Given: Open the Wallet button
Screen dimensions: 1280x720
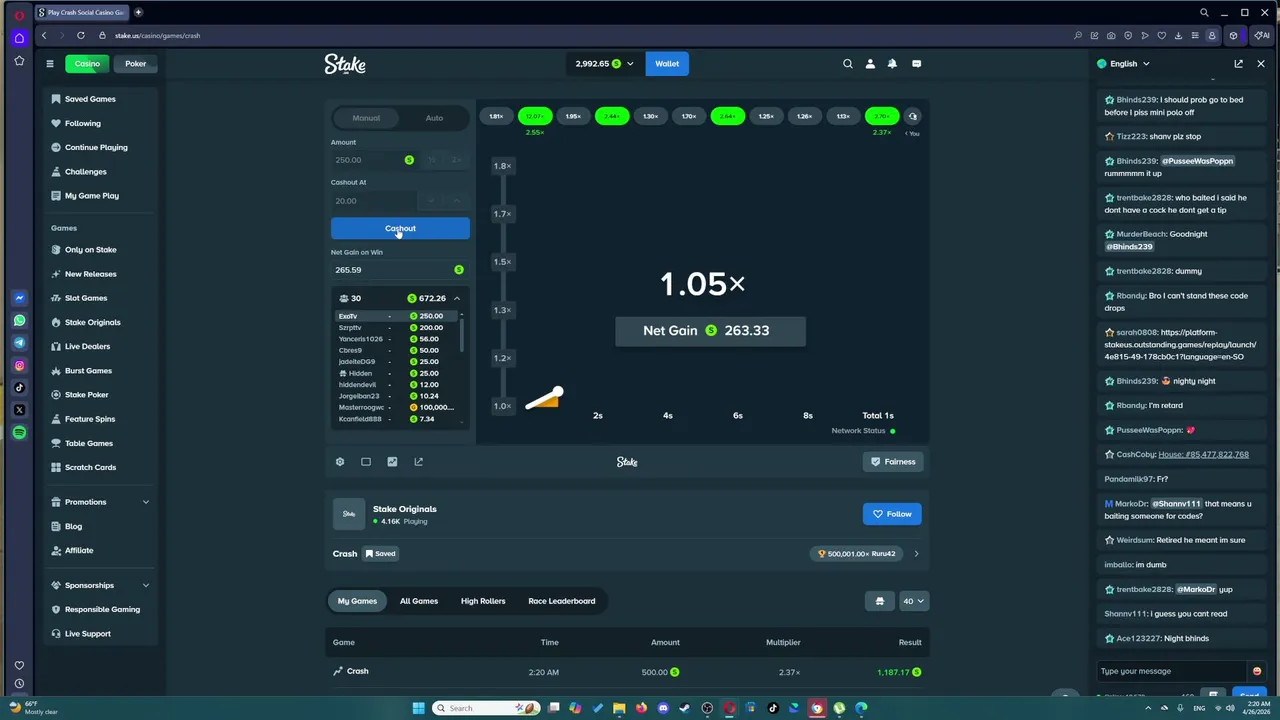Looking at the screenshot, I should [667, 64].
